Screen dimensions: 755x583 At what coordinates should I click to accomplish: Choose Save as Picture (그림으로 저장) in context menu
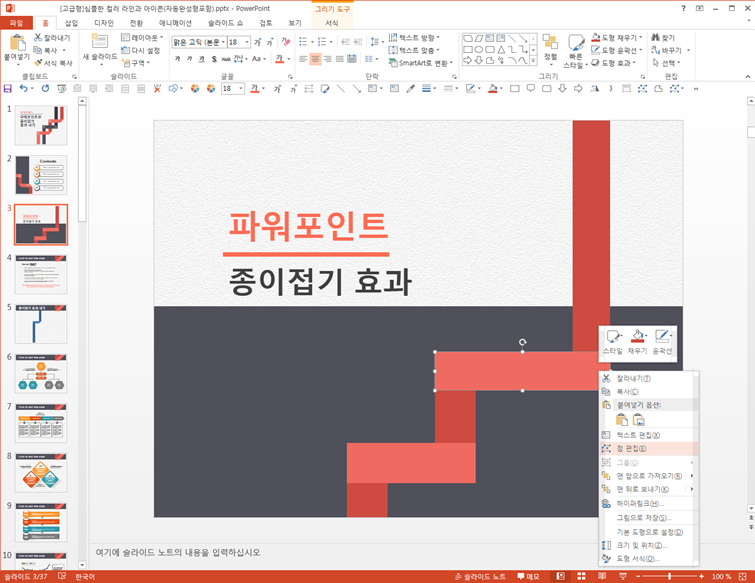(x=648, y=518)
